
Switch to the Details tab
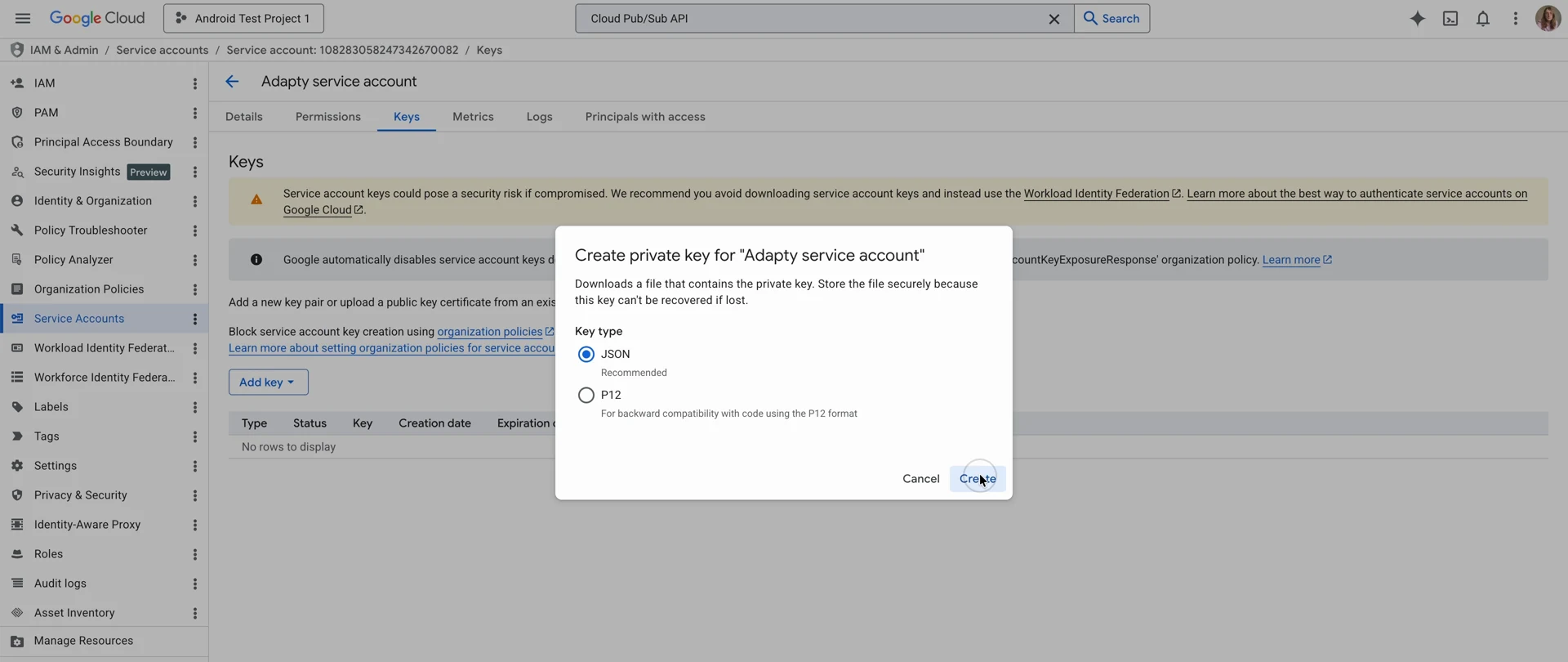point(244,117)
